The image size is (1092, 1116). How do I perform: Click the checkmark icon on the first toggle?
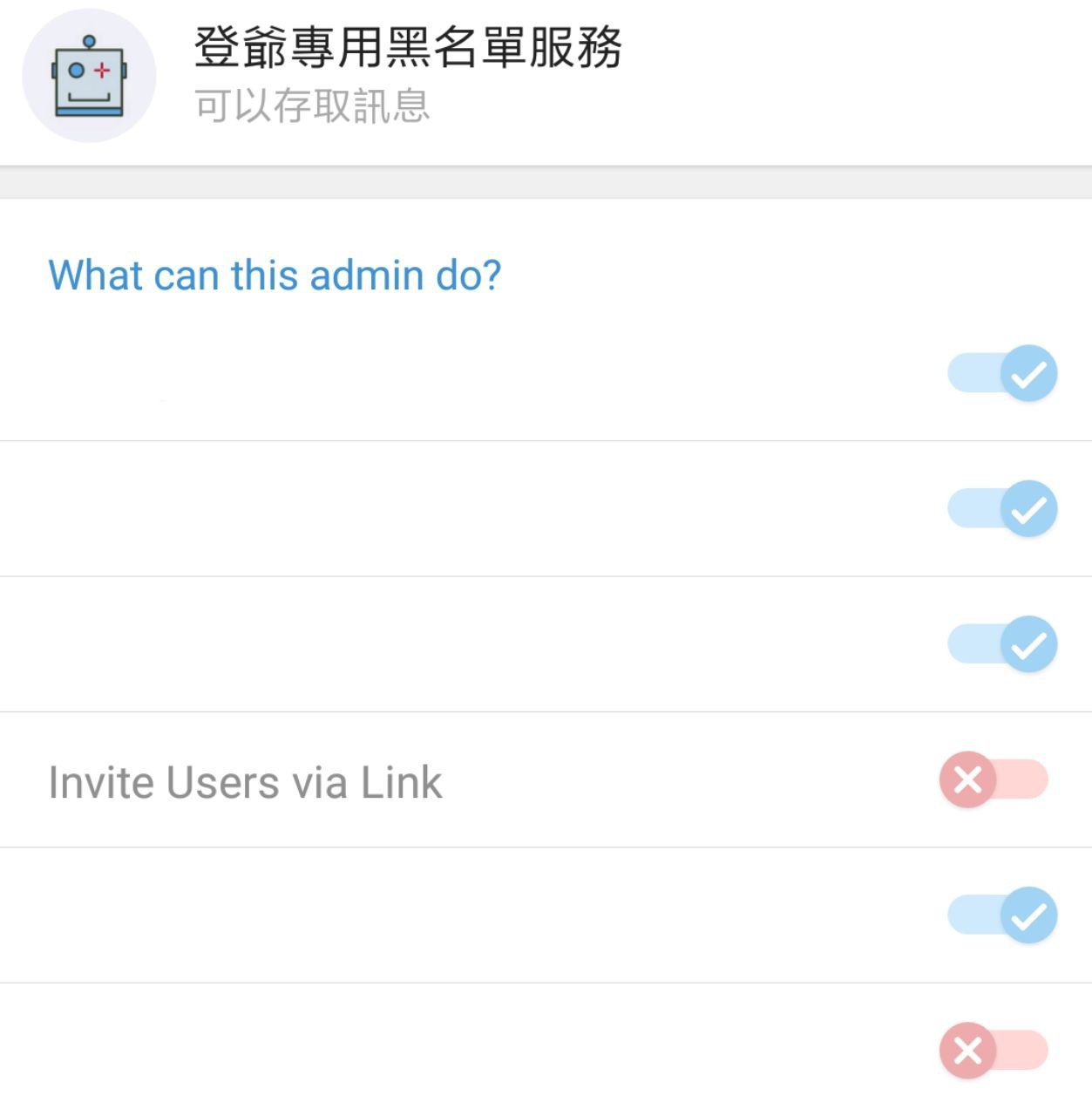(x=1029, y=373)
